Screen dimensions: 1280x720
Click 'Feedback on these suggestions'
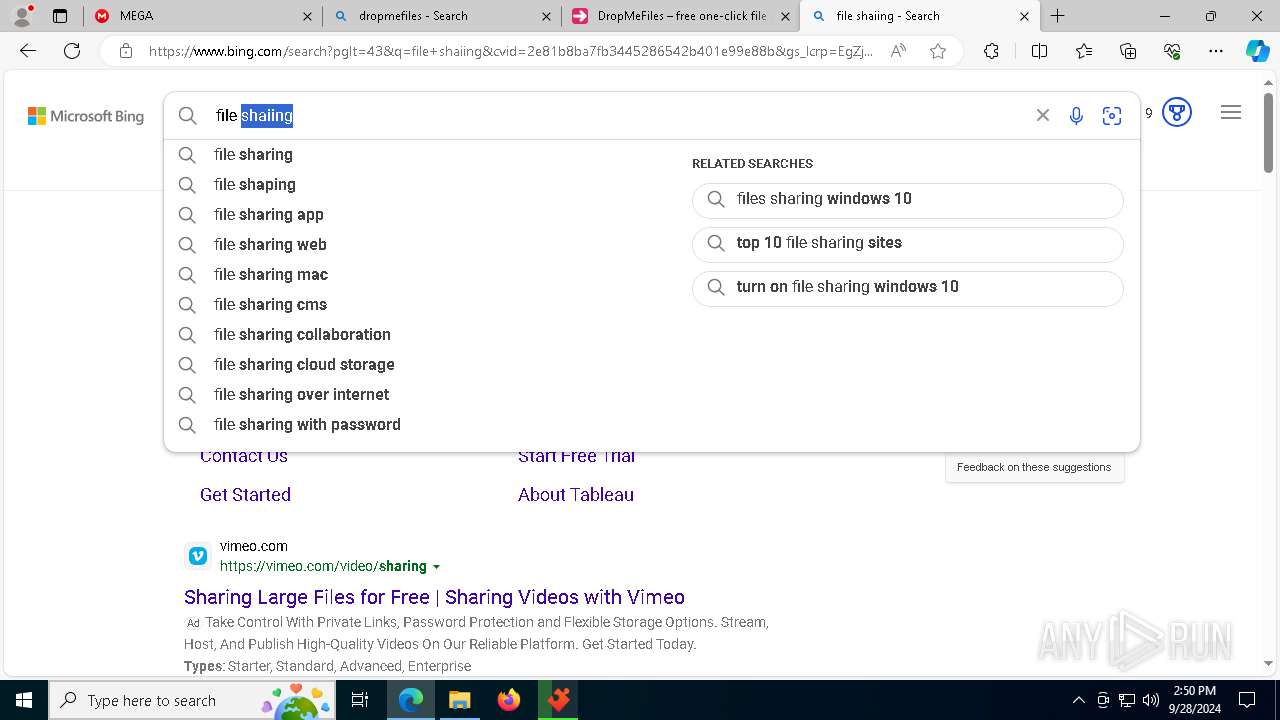pos(1034,467)
